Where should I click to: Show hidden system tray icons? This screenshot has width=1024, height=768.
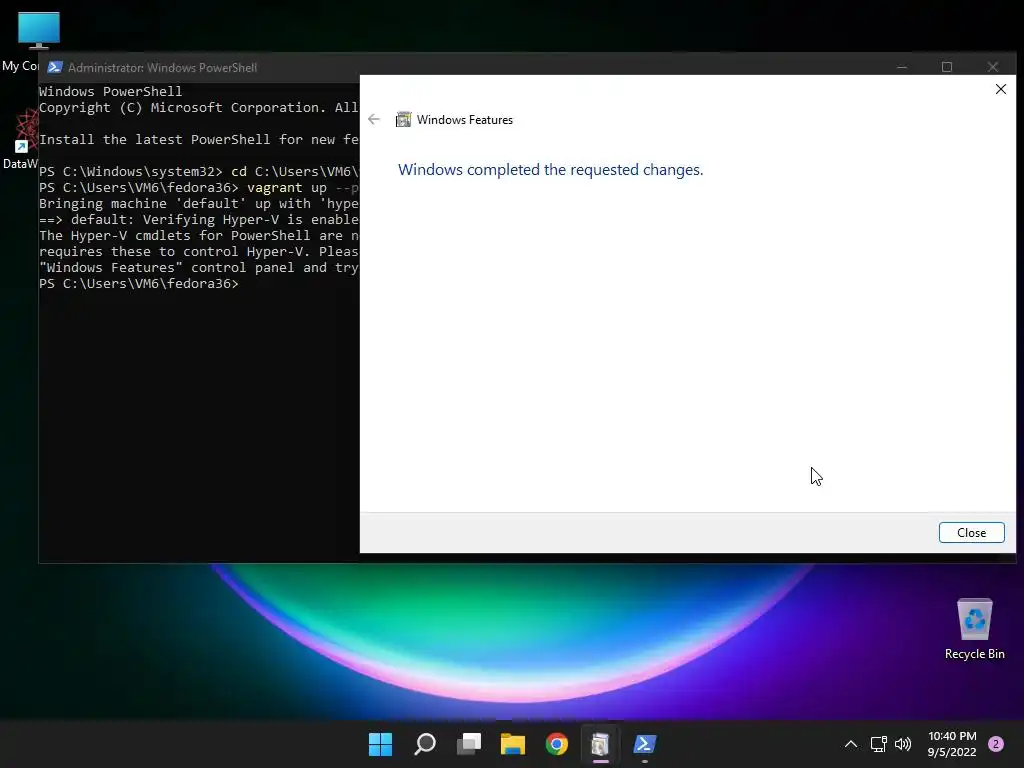coord(851,744)
